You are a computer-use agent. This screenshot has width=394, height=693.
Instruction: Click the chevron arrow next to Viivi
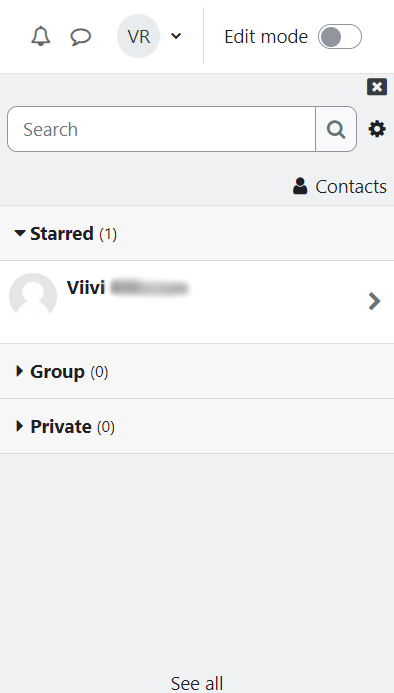[x=374, y=301]
